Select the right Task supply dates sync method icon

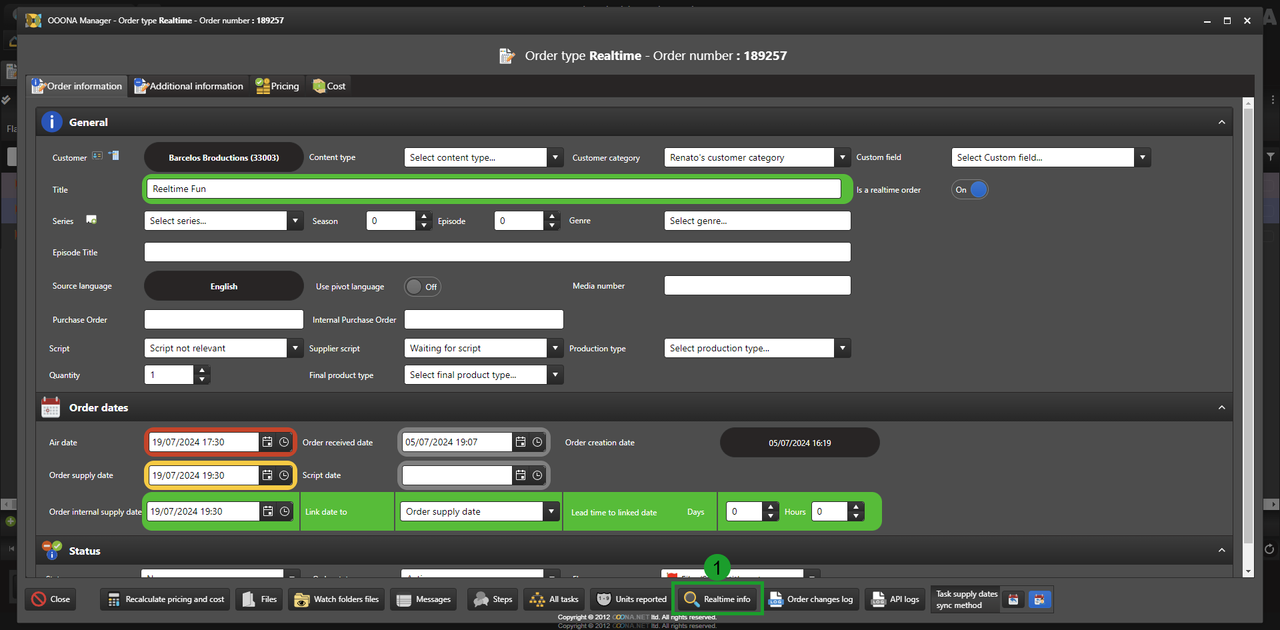[1040, 599]
